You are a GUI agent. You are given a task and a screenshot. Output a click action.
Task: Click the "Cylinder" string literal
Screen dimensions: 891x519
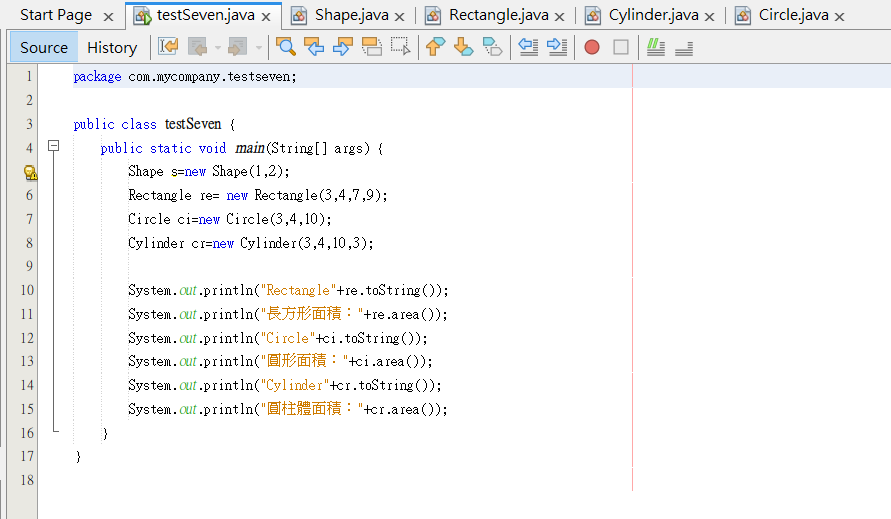pyautogui.click(x=295, y=385)
